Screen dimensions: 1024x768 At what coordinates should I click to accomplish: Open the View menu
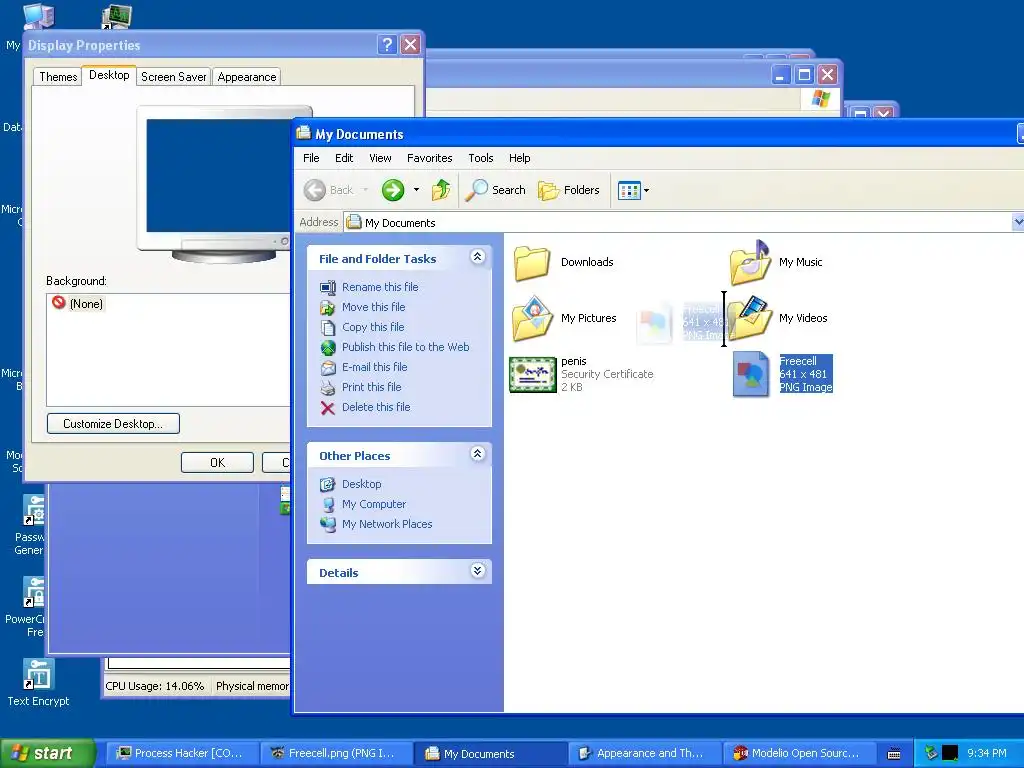[380, 158]
